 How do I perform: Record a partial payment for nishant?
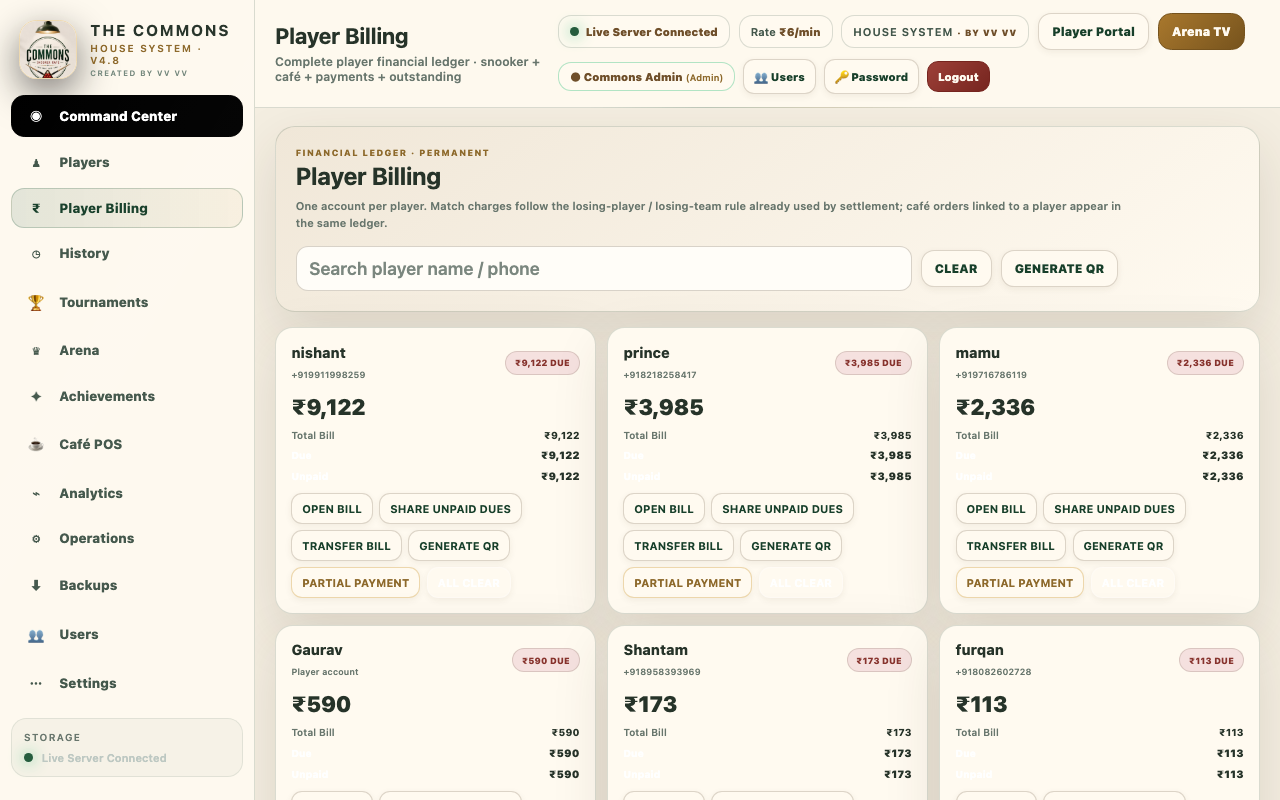[x=355, y=583]
